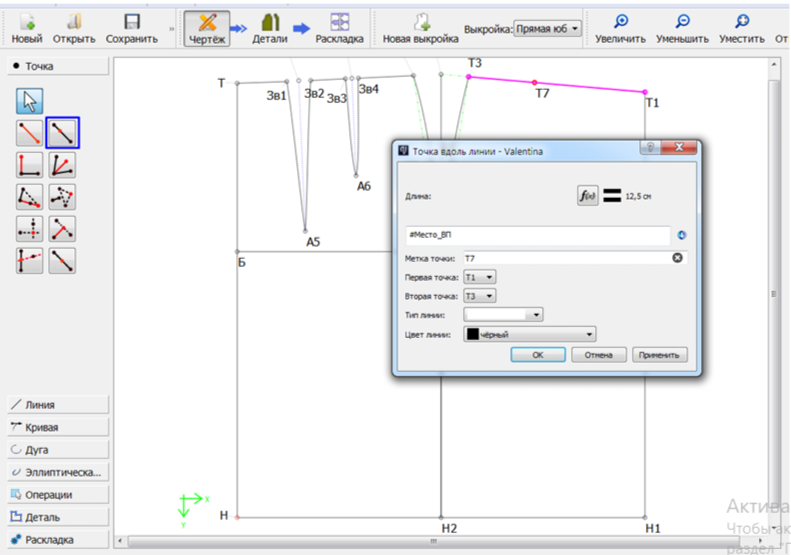Image resolution: width=791 pixels, height=555 pixels.
Task: Open the Выкройка pattern piece dropdown
Action: (x=547, y=29)
